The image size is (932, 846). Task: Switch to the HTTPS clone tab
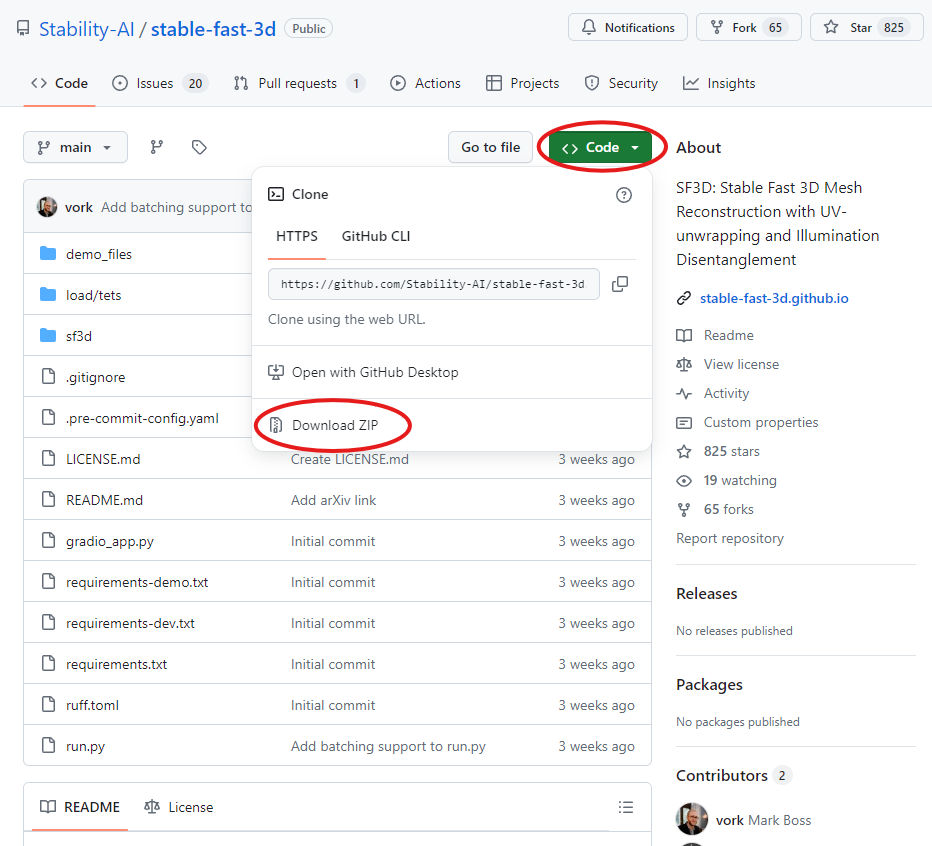point(297,236)
